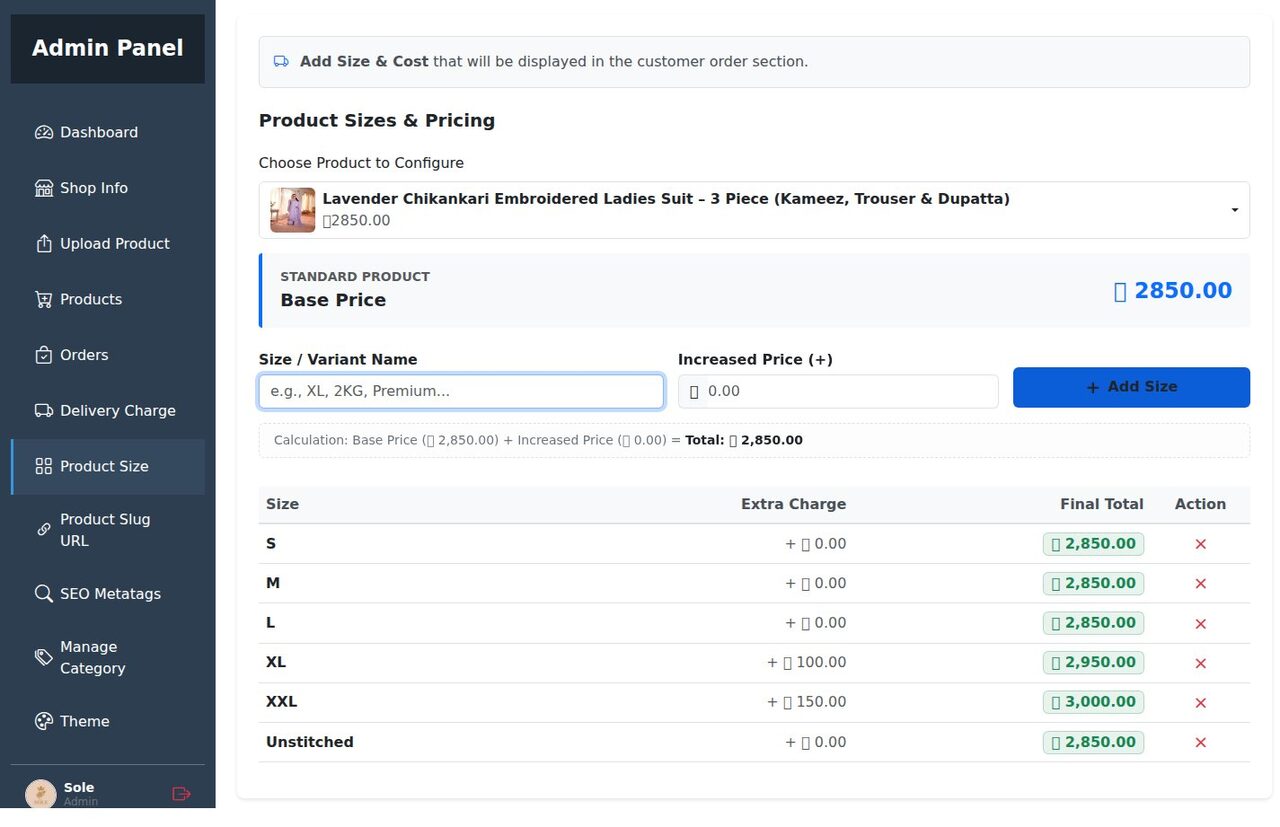Click the Theme palette icon
This screenshot has width=1280, height=827.
click(x=43, y=721)
